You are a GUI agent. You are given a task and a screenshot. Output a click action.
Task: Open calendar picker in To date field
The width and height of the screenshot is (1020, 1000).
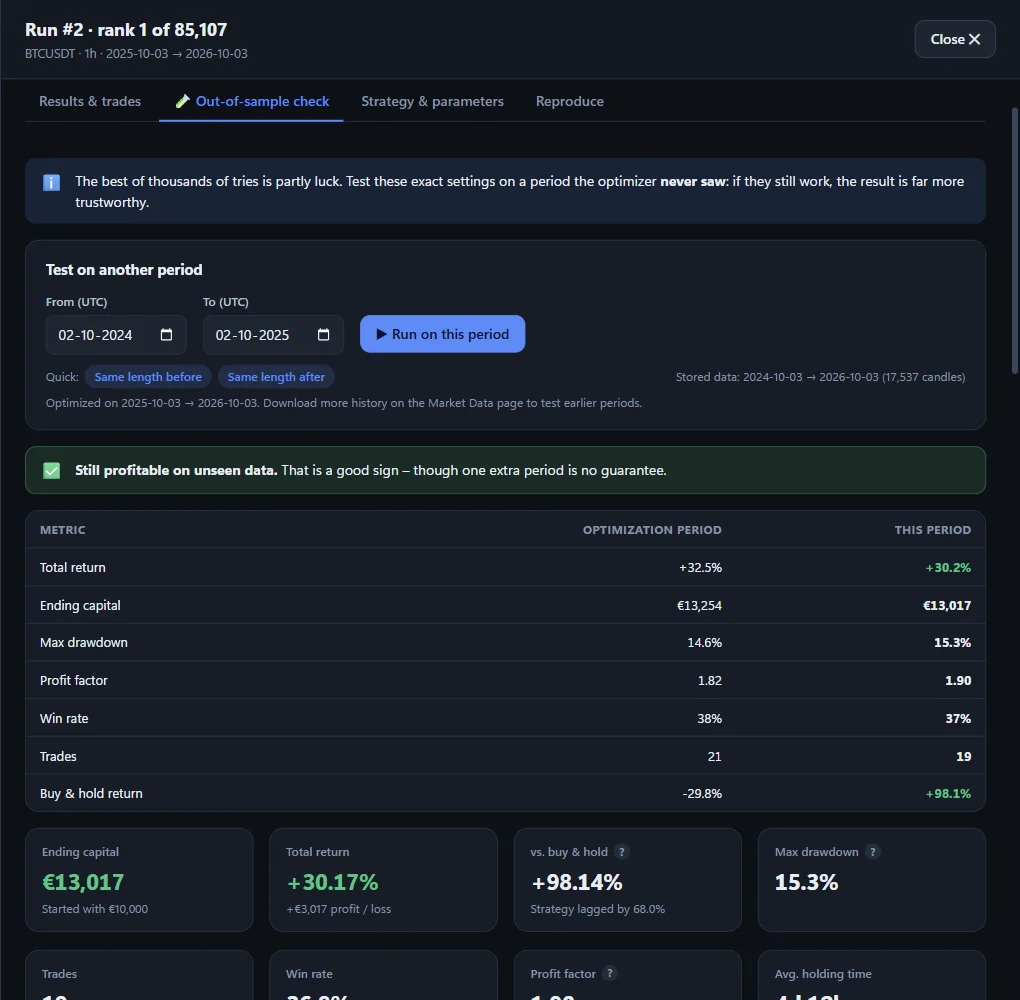point(323,334)
